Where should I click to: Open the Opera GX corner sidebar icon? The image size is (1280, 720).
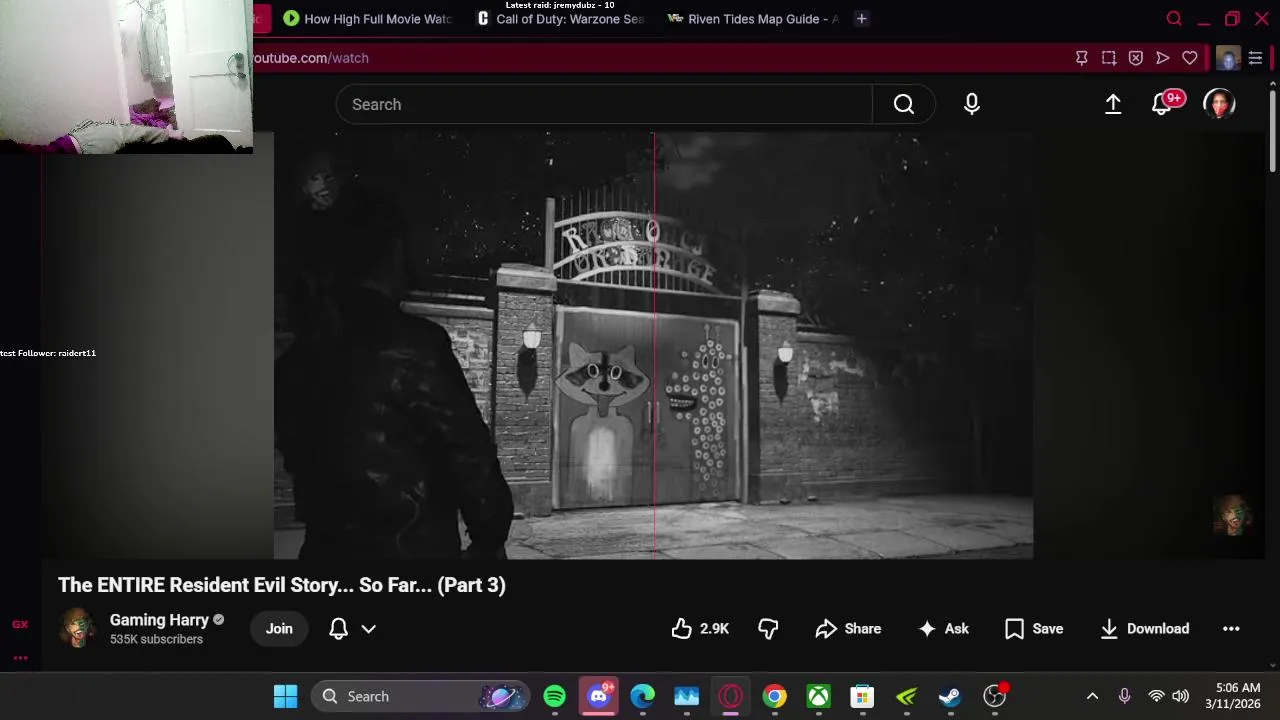[x=20, y=624]
